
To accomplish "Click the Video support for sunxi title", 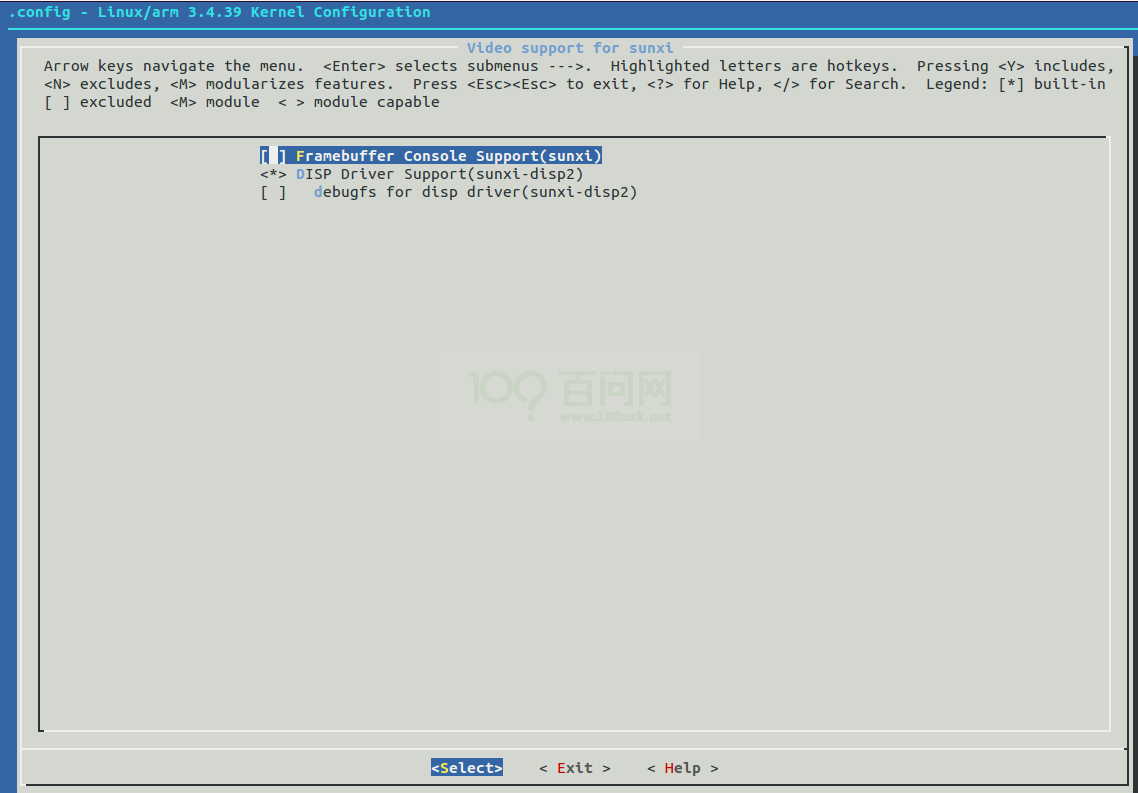I will pyautogui.click(x=571, y=47).
